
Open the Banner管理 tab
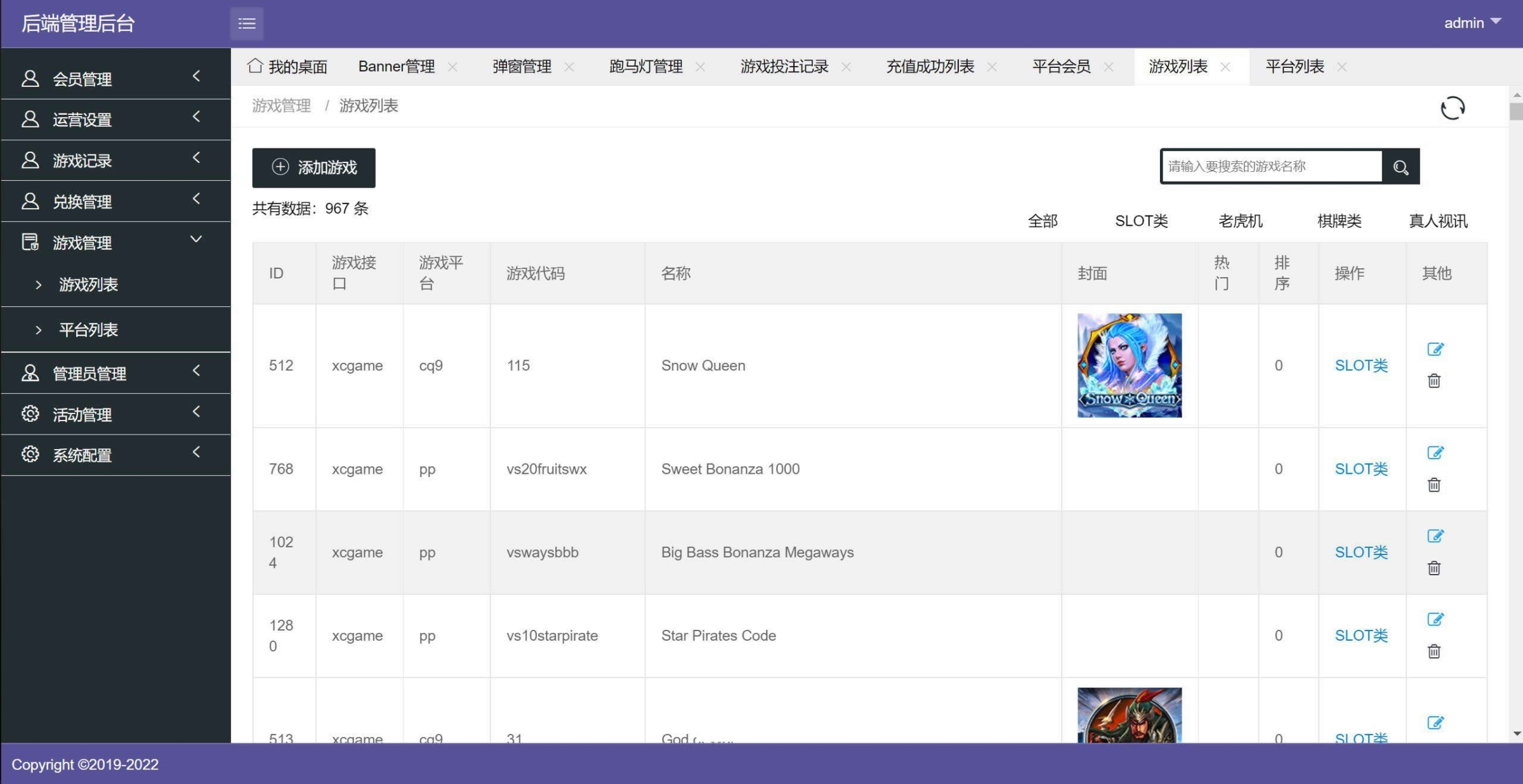[x=396, y=67]
